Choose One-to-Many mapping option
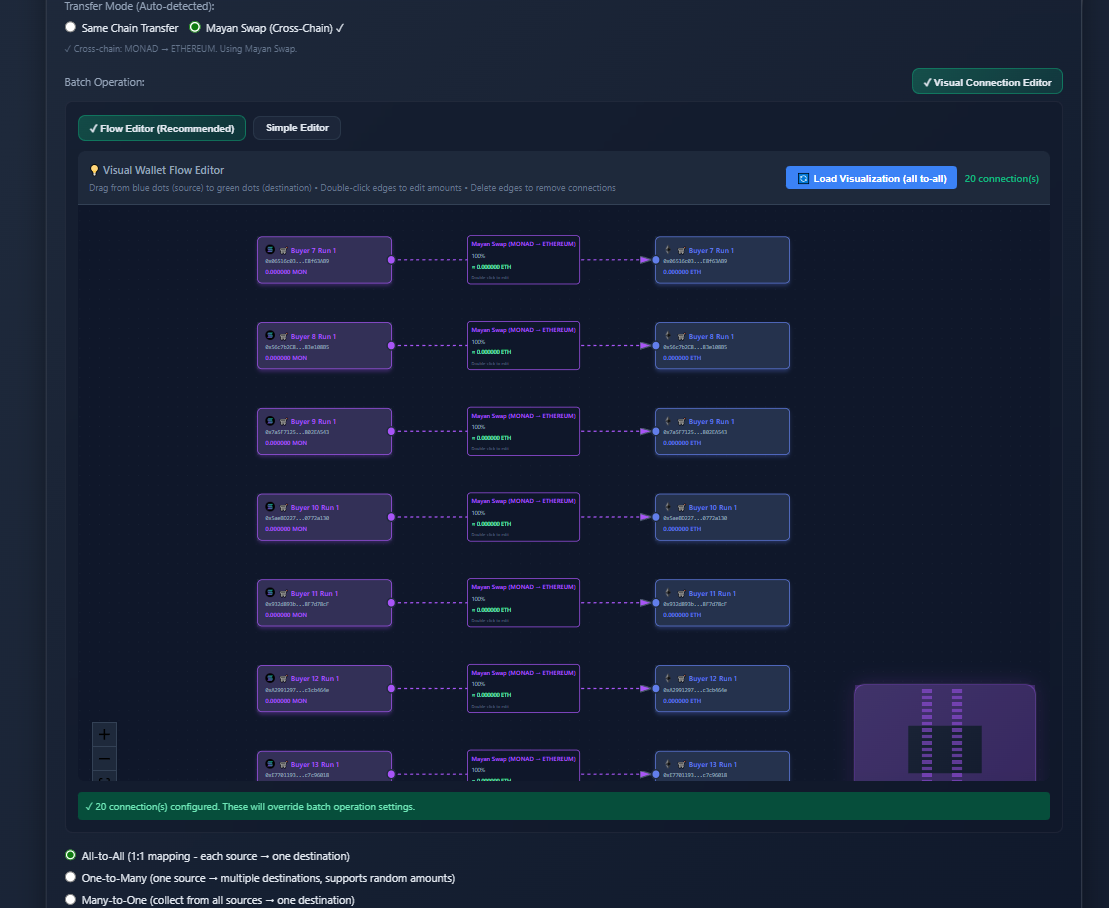Image resolution: width=1109 pixels, height=908 pixels. [70, 878]
